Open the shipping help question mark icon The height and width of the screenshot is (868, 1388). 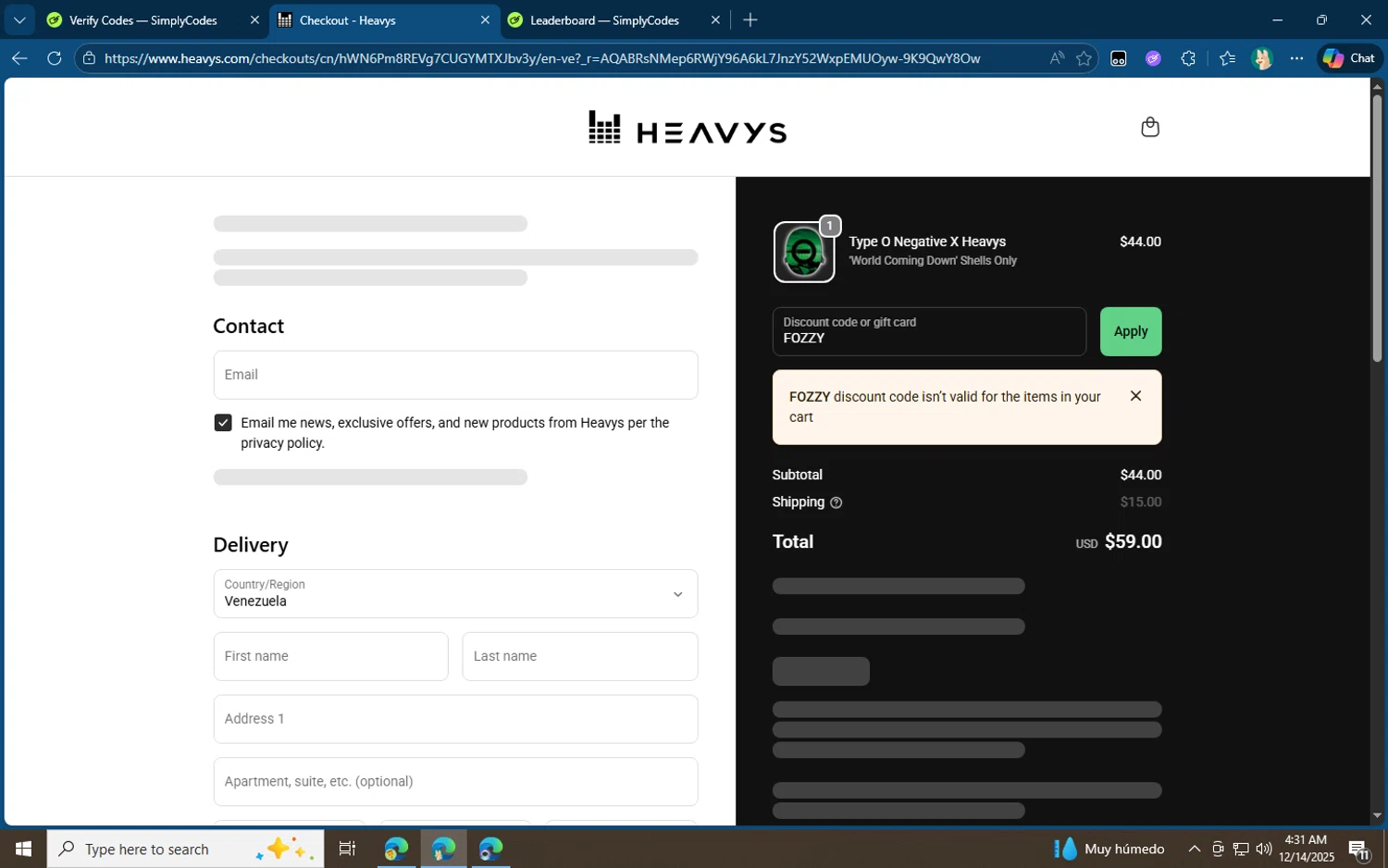(x=837, y=502)
